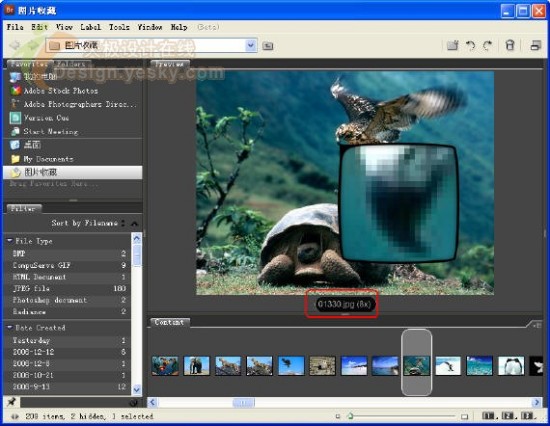Click the create new folder icon
Screen dimensions: 550x426
452,46
